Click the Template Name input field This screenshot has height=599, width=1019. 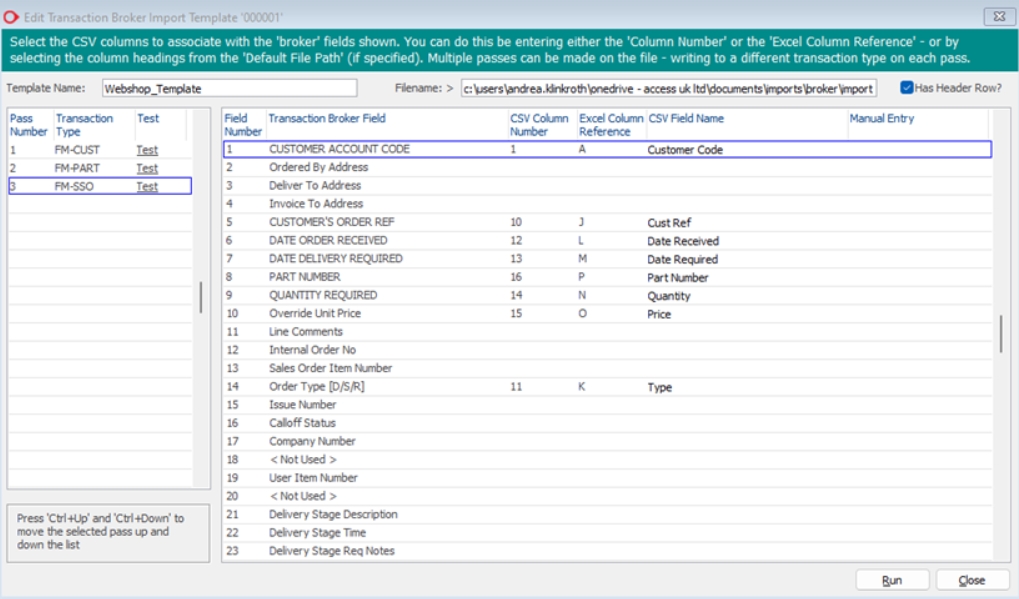coord(229,88)
